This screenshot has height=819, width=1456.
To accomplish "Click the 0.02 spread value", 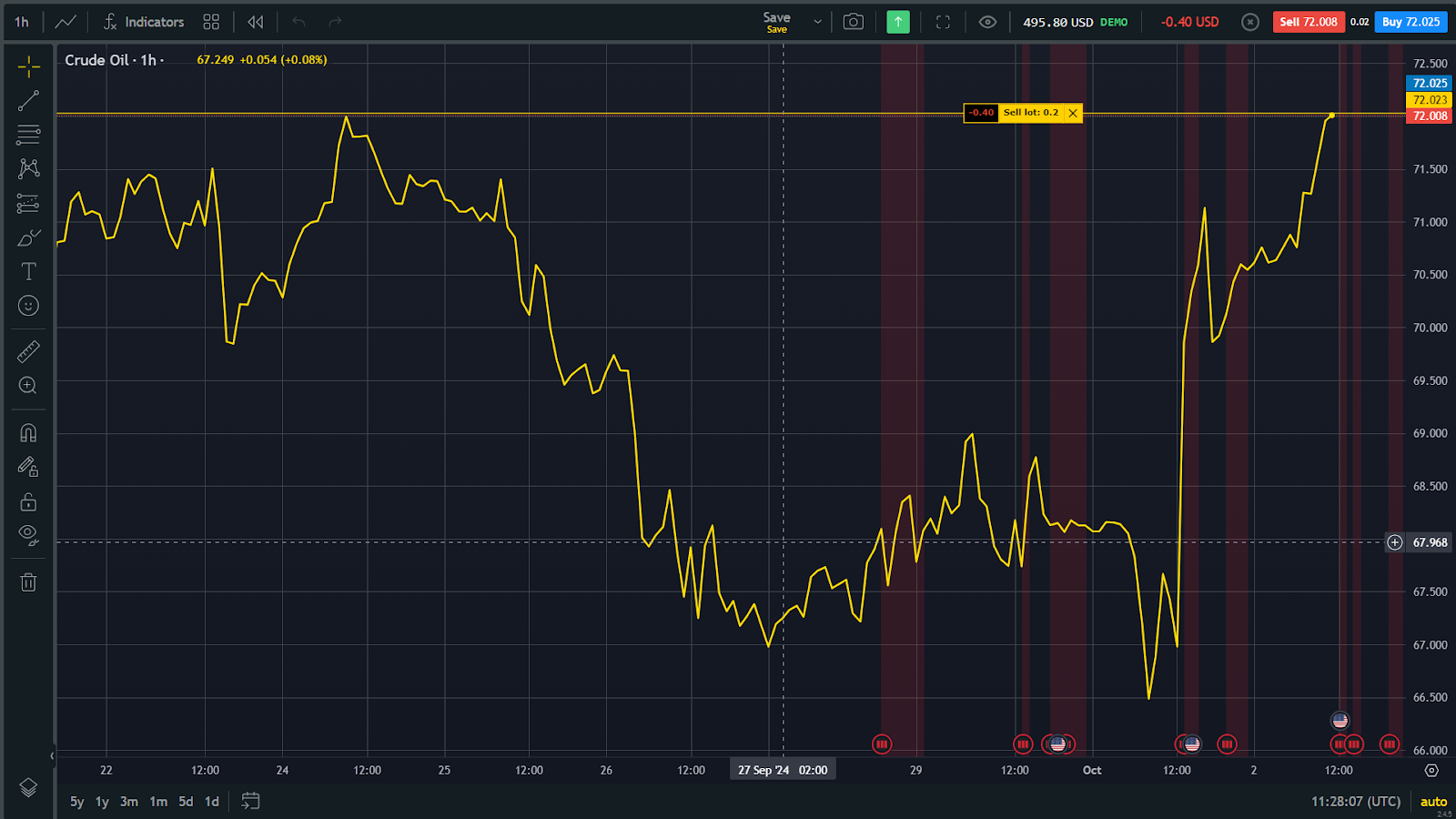I will pyautogui.click(x=1360, y=22).
